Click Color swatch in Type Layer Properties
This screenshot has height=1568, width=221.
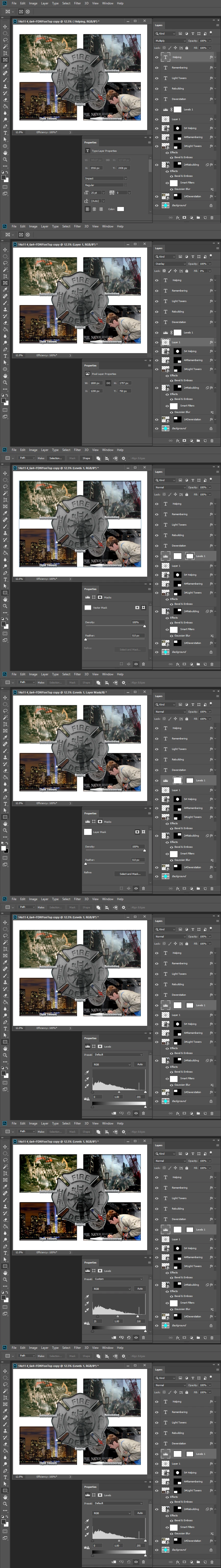tap(121, 209)
